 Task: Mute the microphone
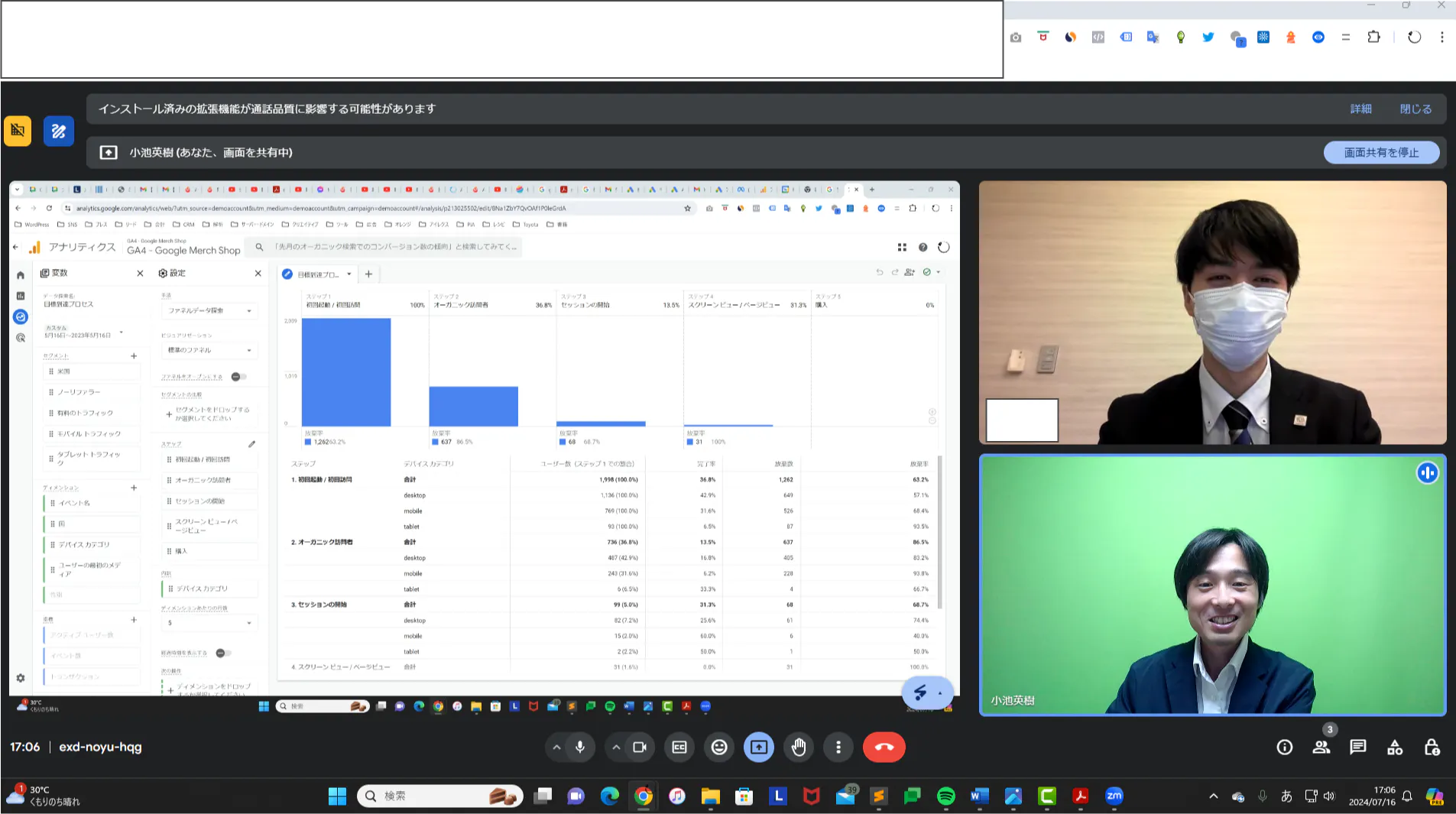[580, 747]
